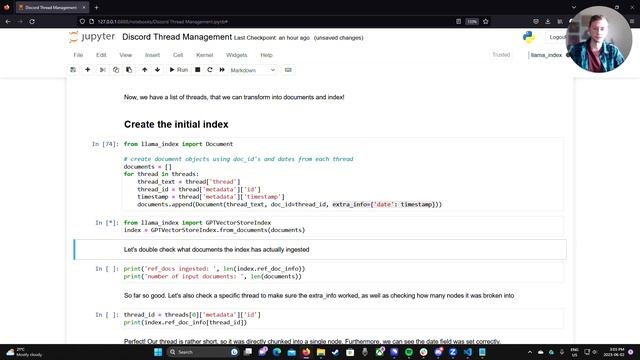
Task: Toggle reader view icon in address bar
Action: click(458, 21)
